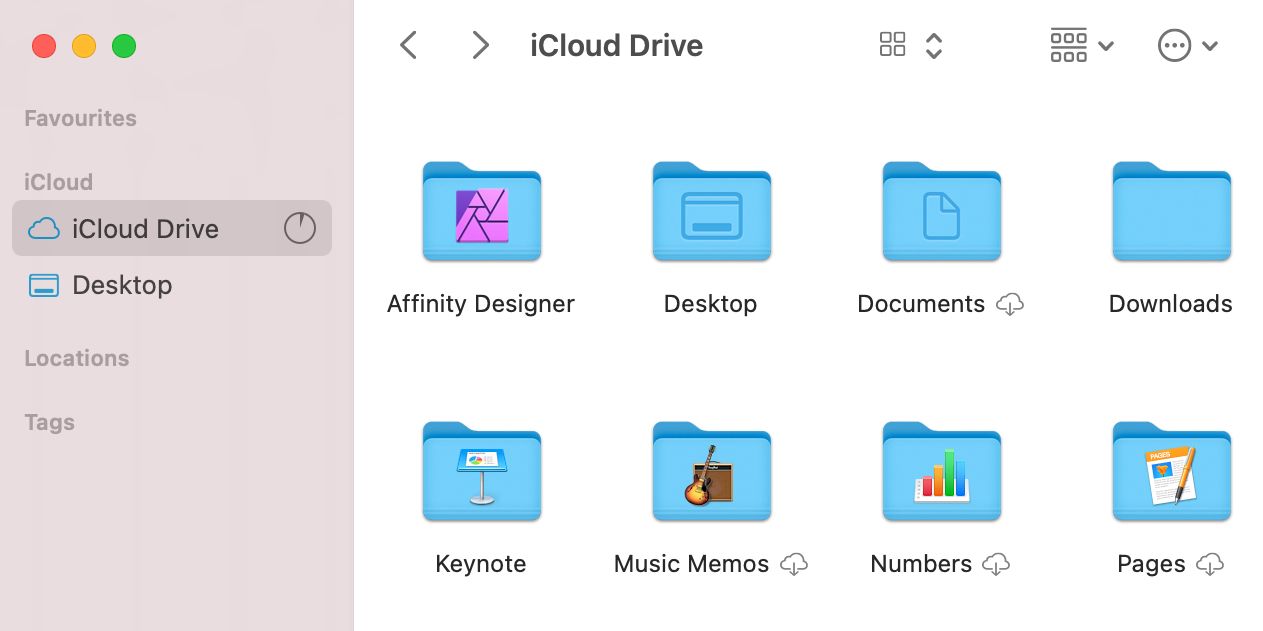Download the Documents folder from iCloud

click(x=1010, y=305)
